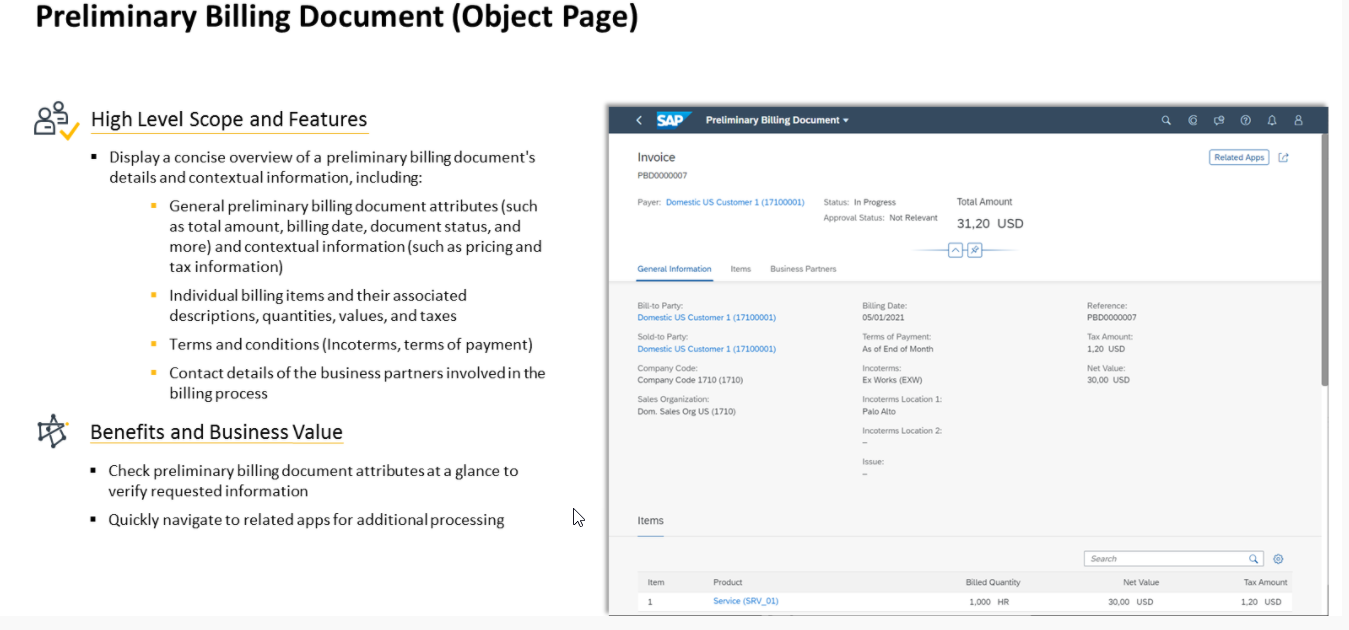Switch to the Business Partners tab

(803, 269)
